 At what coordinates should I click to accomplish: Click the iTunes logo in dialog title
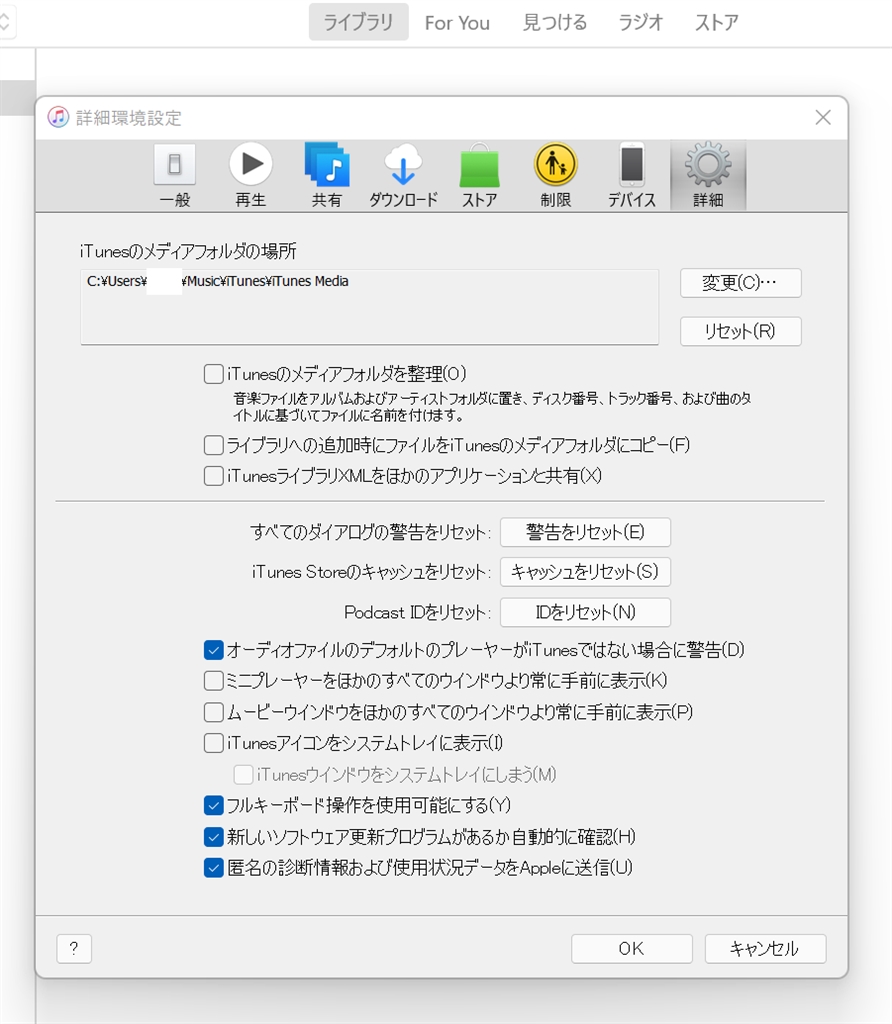point(58,118)
